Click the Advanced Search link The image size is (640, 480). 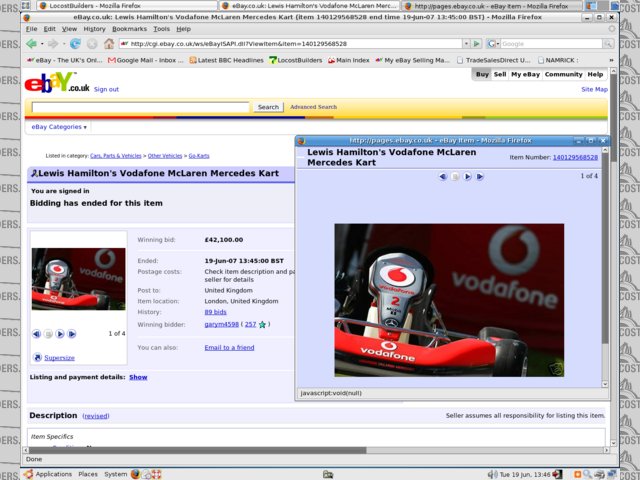click(x=313, y=107)
